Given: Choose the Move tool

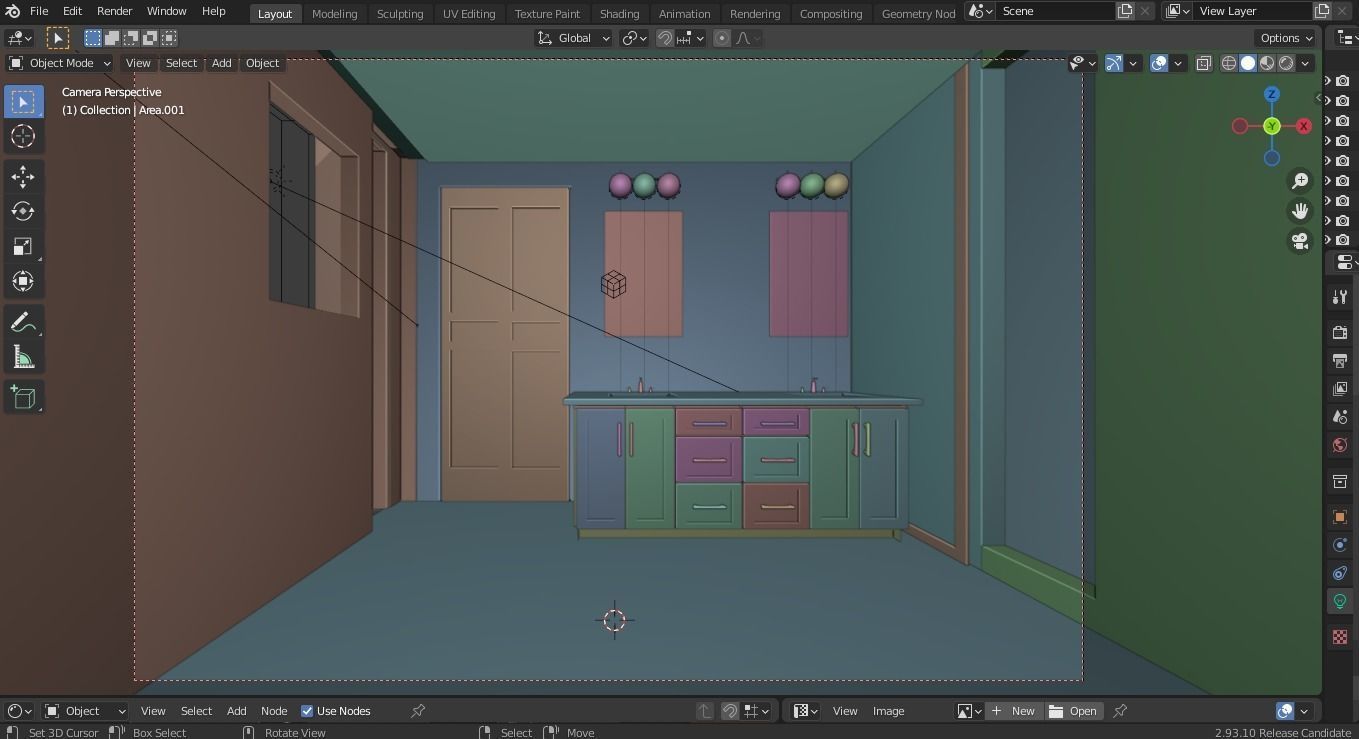Looking at the screenshot, I should (x=23, y=177).
